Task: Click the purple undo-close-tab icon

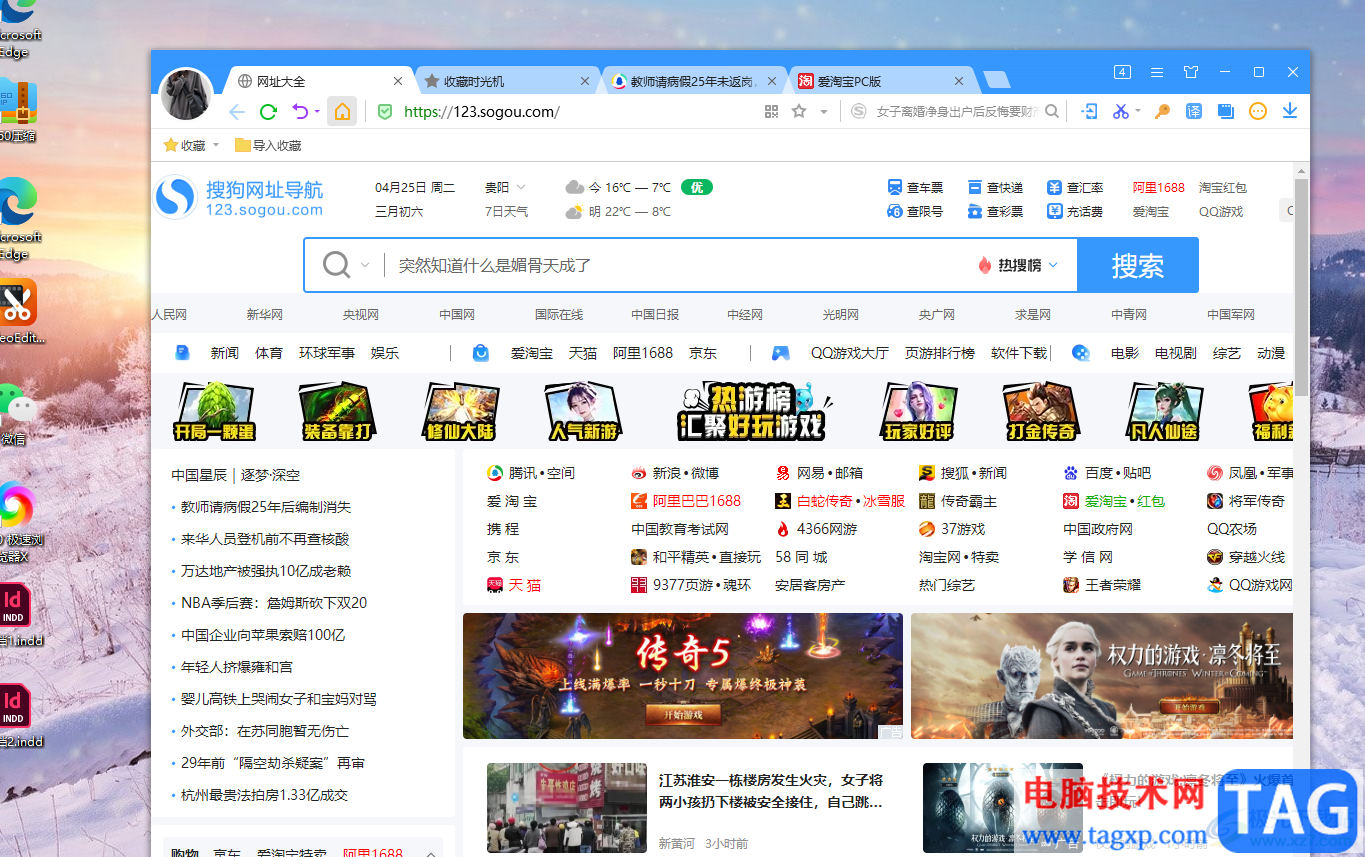Action: click(300, 112)
